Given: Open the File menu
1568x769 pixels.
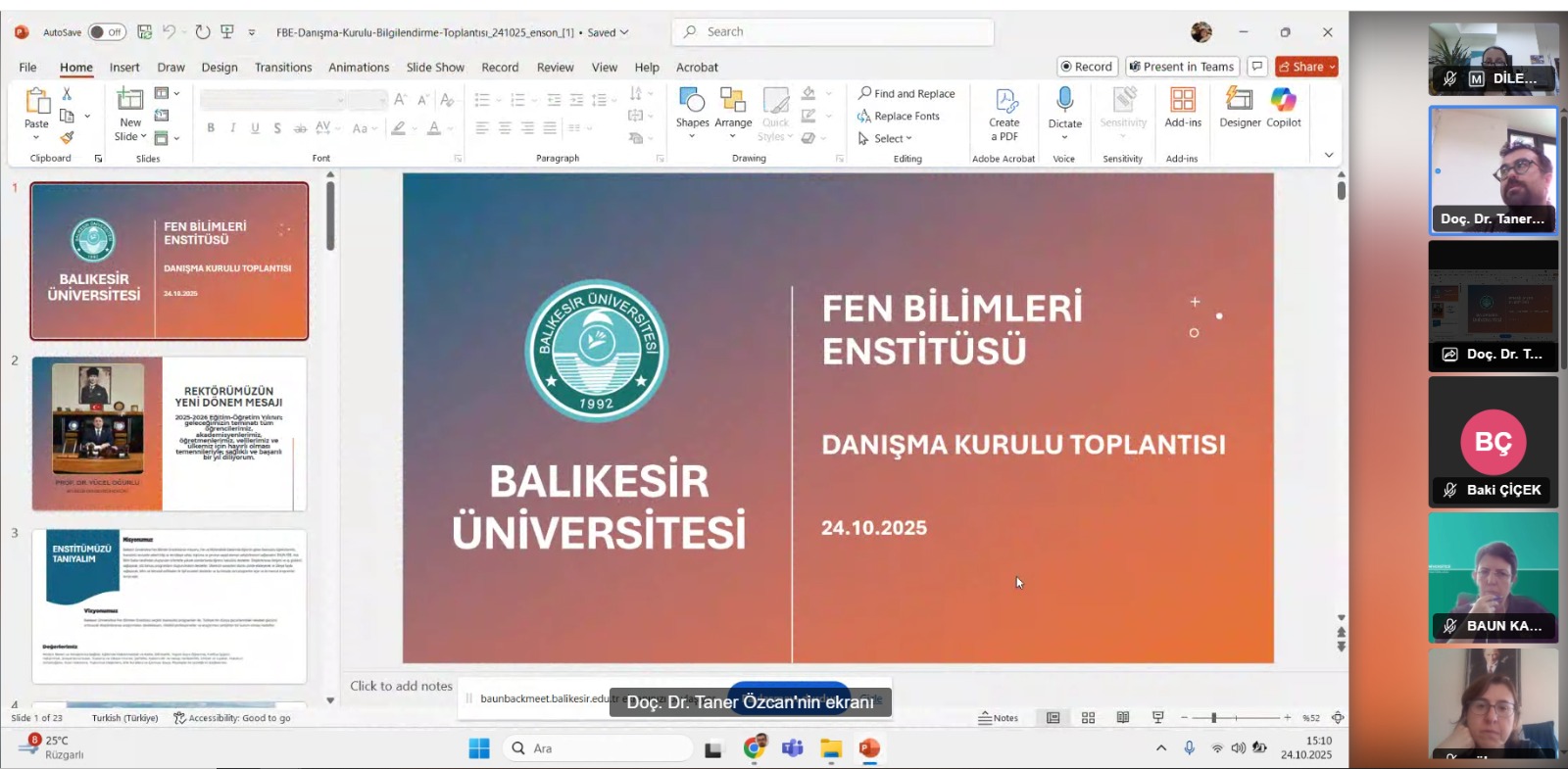Looking at the screenshot, I should click(x=28, y=67).
